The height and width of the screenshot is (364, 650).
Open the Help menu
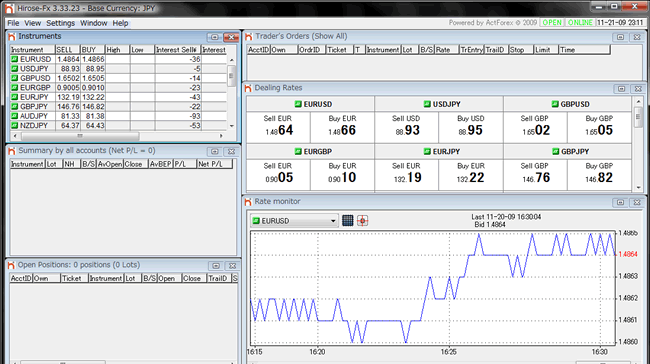tap(121, 23)
